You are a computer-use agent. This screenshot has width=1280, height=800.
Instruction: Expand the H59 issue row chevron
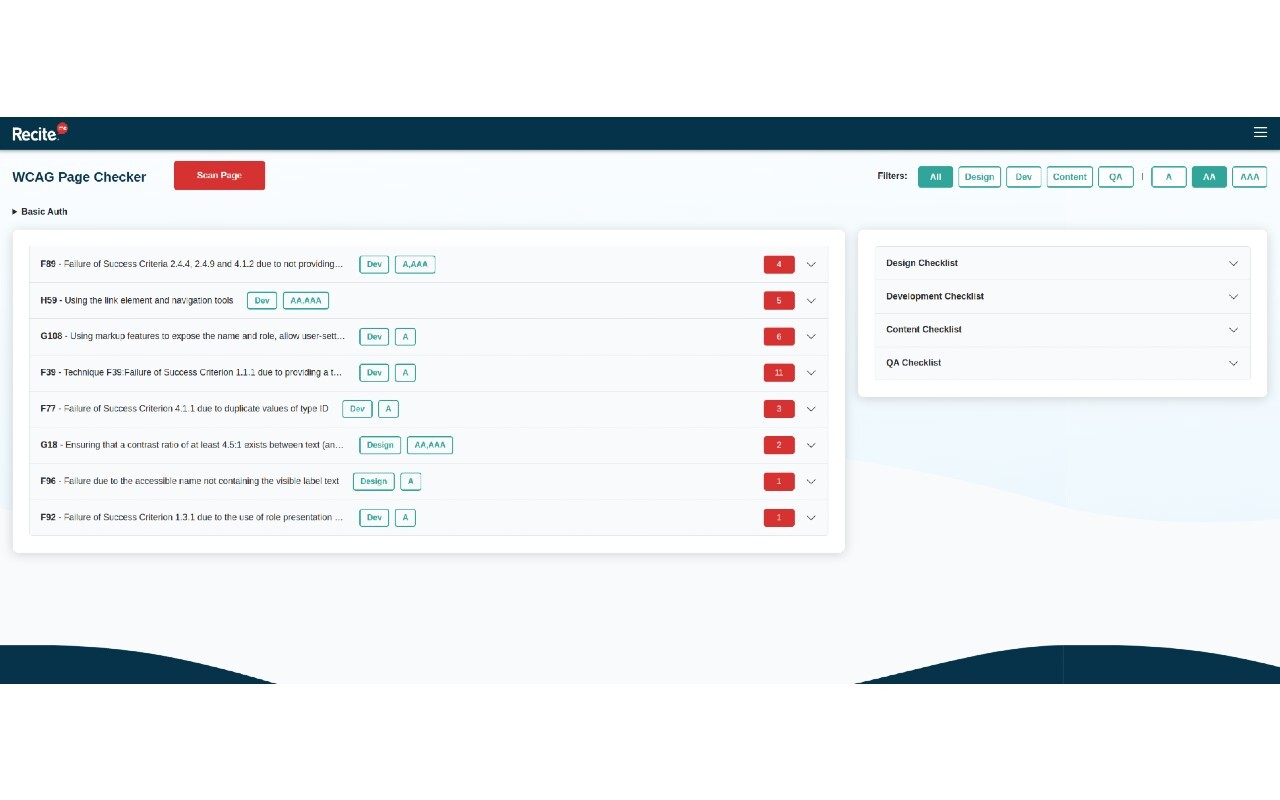coord(811,301)
